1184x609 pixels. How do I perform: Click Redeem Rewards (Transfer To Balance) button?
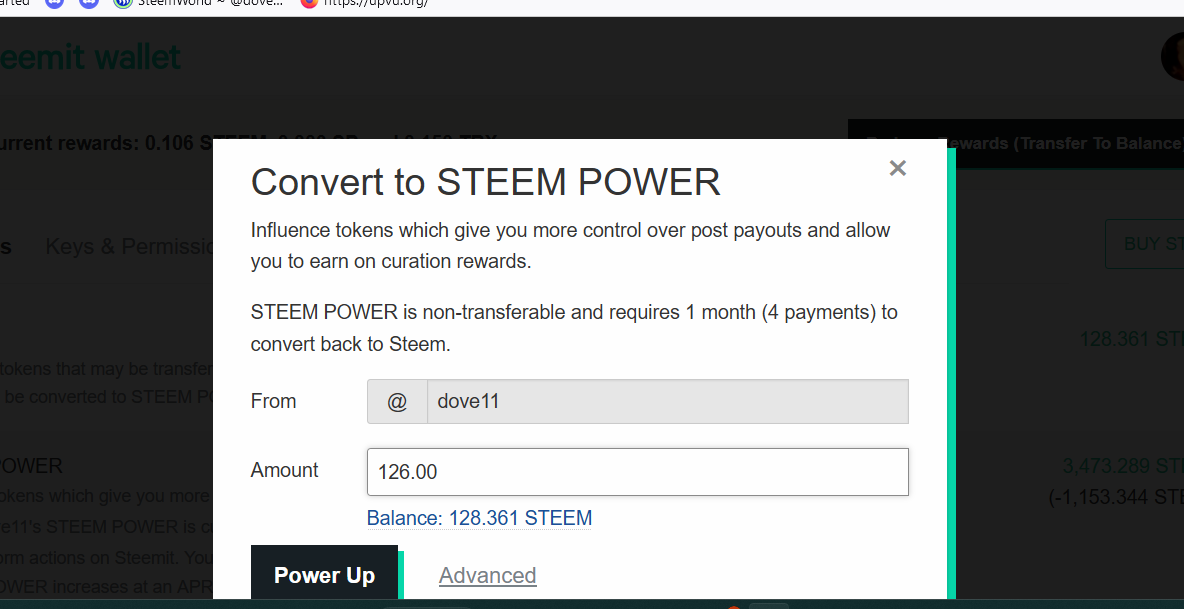point(1016,143)
